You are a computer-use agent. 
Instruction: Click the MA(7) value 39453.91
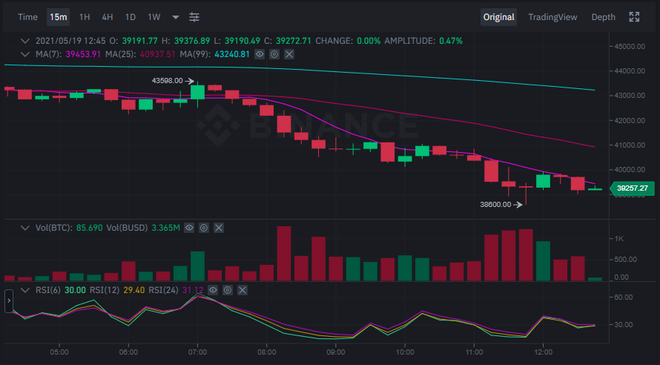(83, 54)
